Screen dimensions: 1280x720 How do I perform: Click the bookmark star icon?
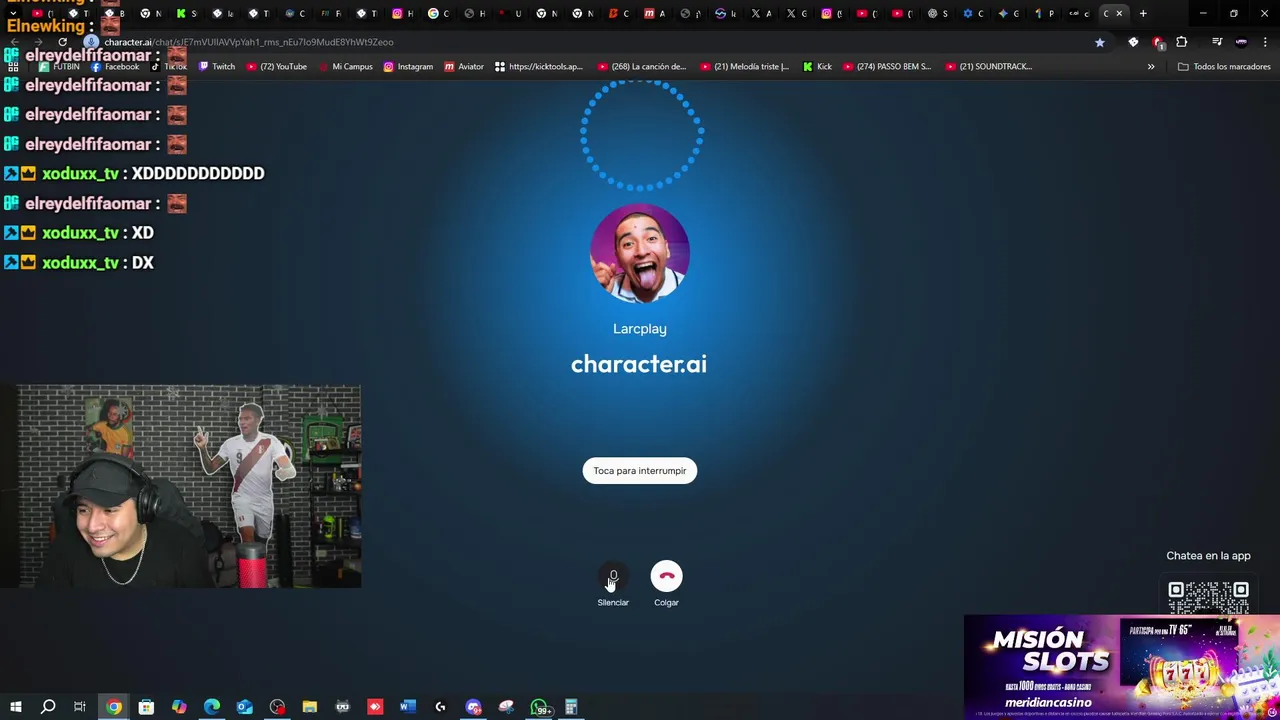(1100, 42)
